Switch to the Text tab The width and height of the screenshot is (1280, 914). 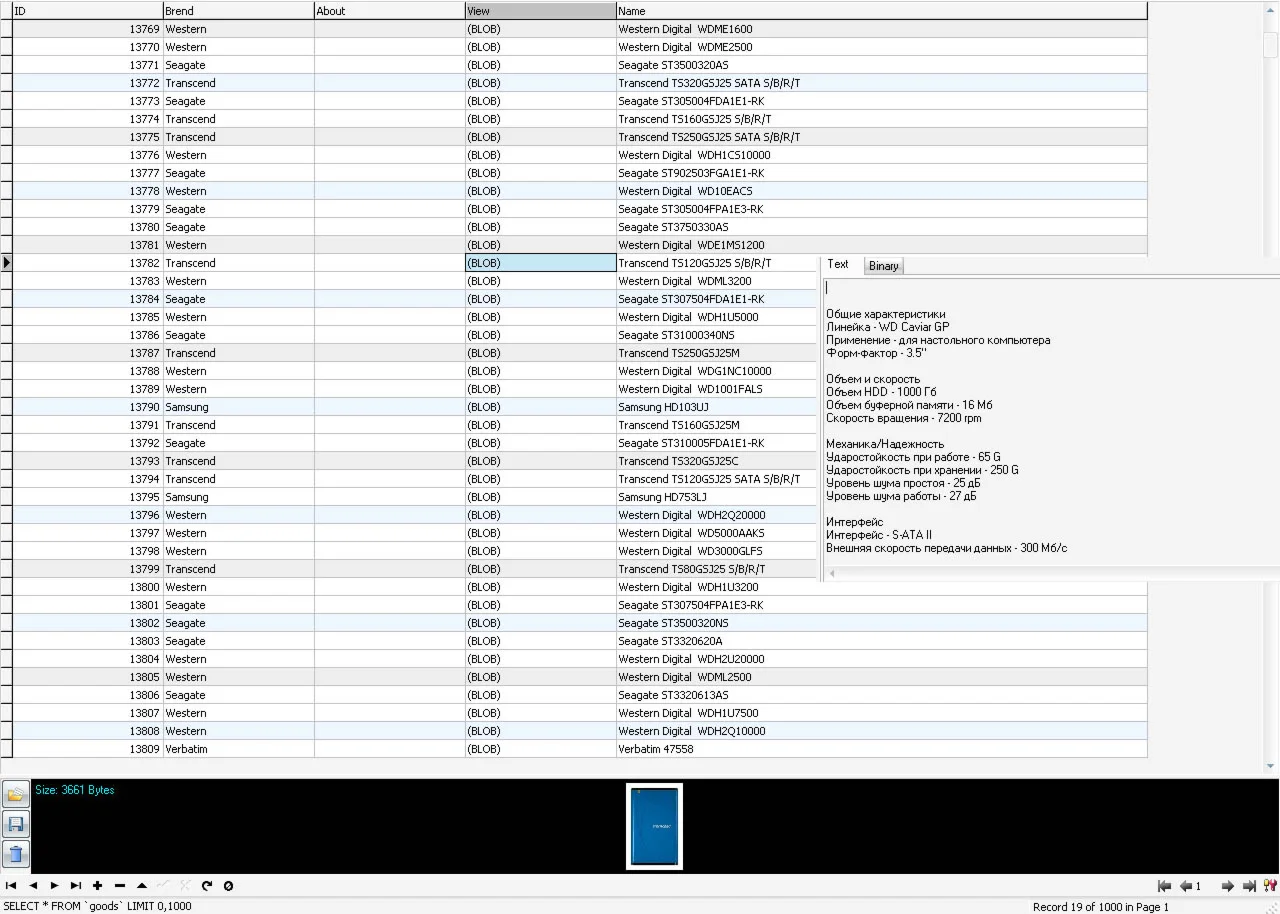coord(838,265)
